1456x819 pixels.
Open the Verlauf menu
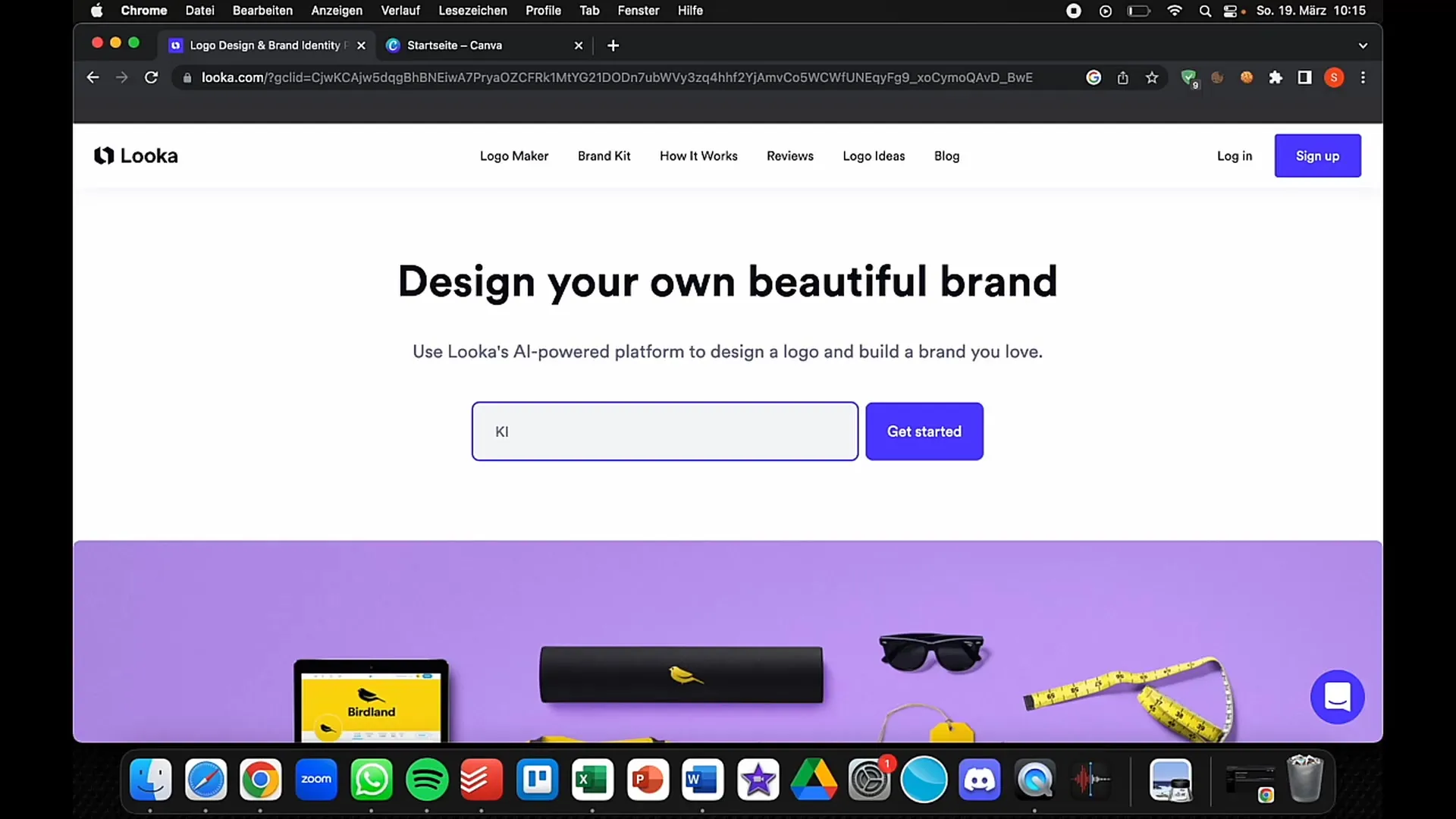[400, 11]
